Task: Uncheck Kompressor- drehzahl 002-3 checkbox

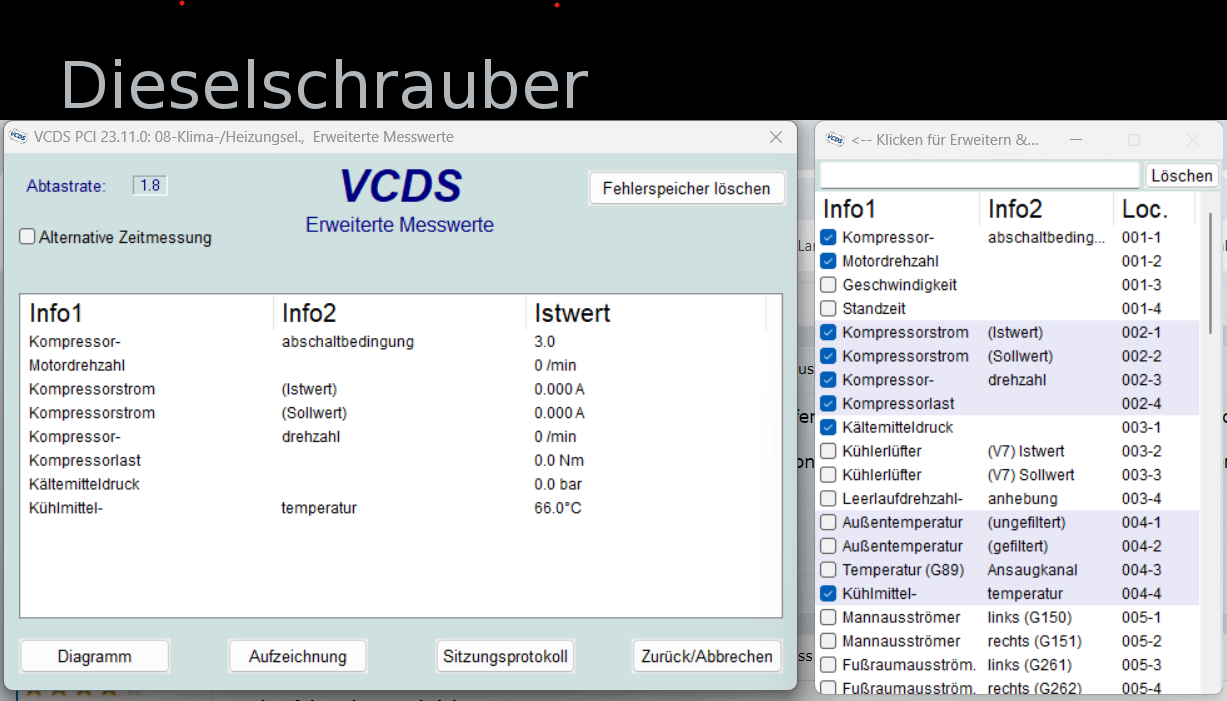Action: tap(828, 380)
